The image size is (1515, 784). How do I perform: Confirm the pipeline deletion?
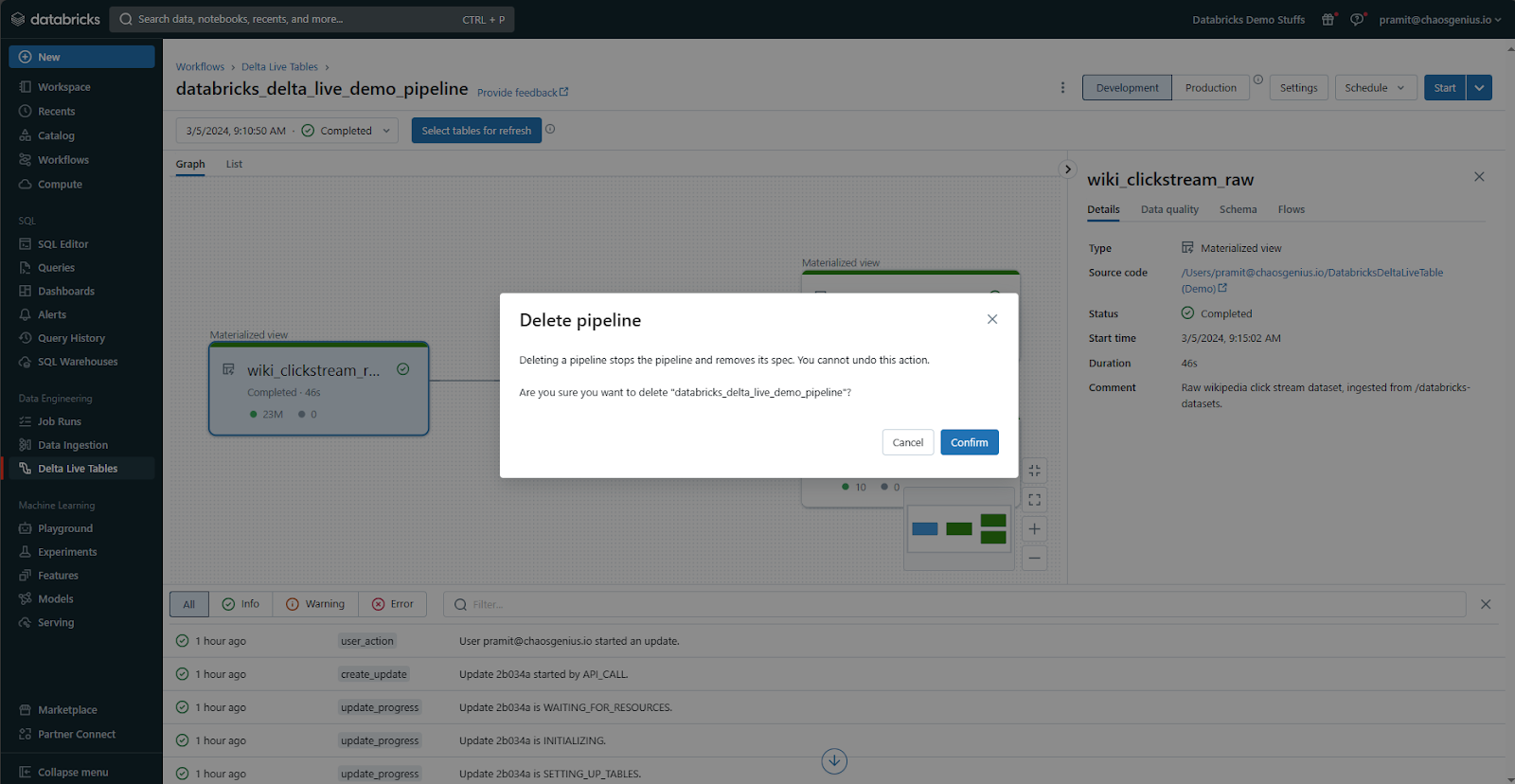pos(969,442)
